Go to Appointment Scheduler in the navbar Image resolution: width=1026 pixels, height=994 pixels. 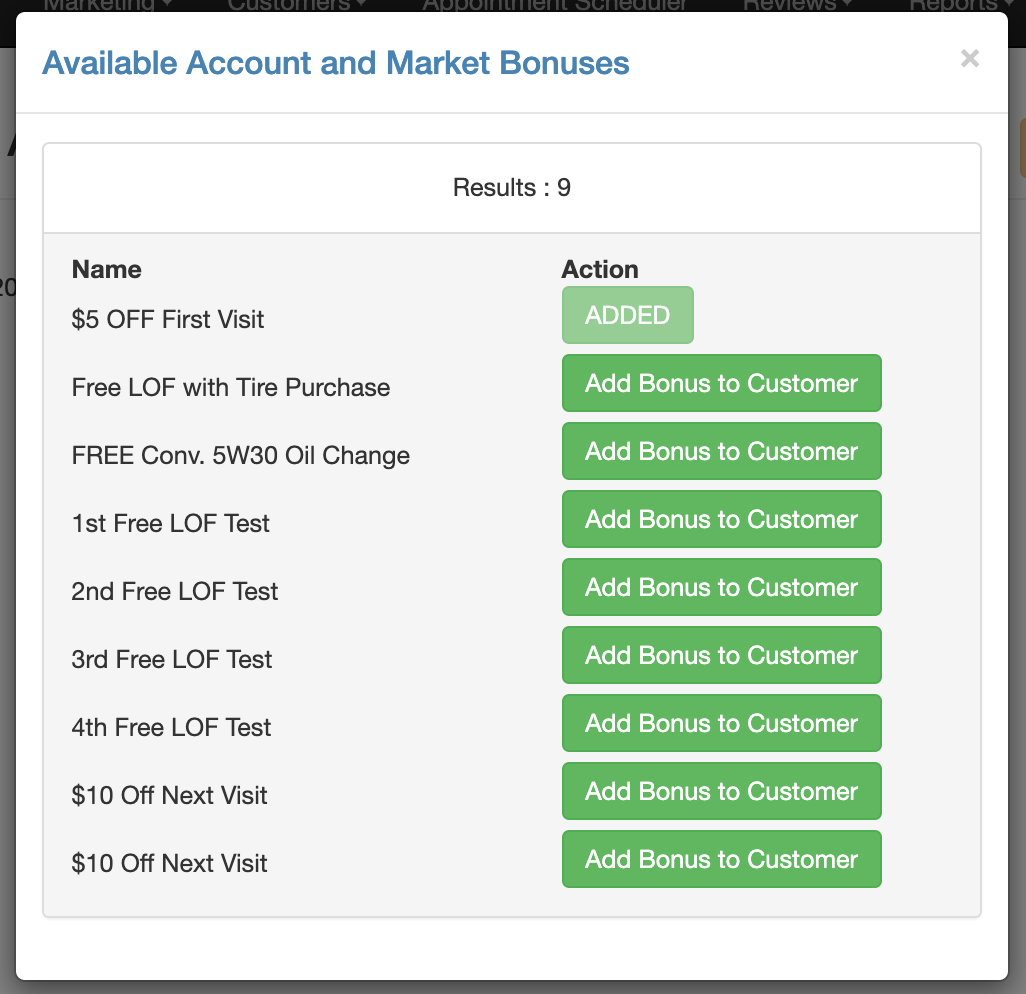tap(554, 5)
